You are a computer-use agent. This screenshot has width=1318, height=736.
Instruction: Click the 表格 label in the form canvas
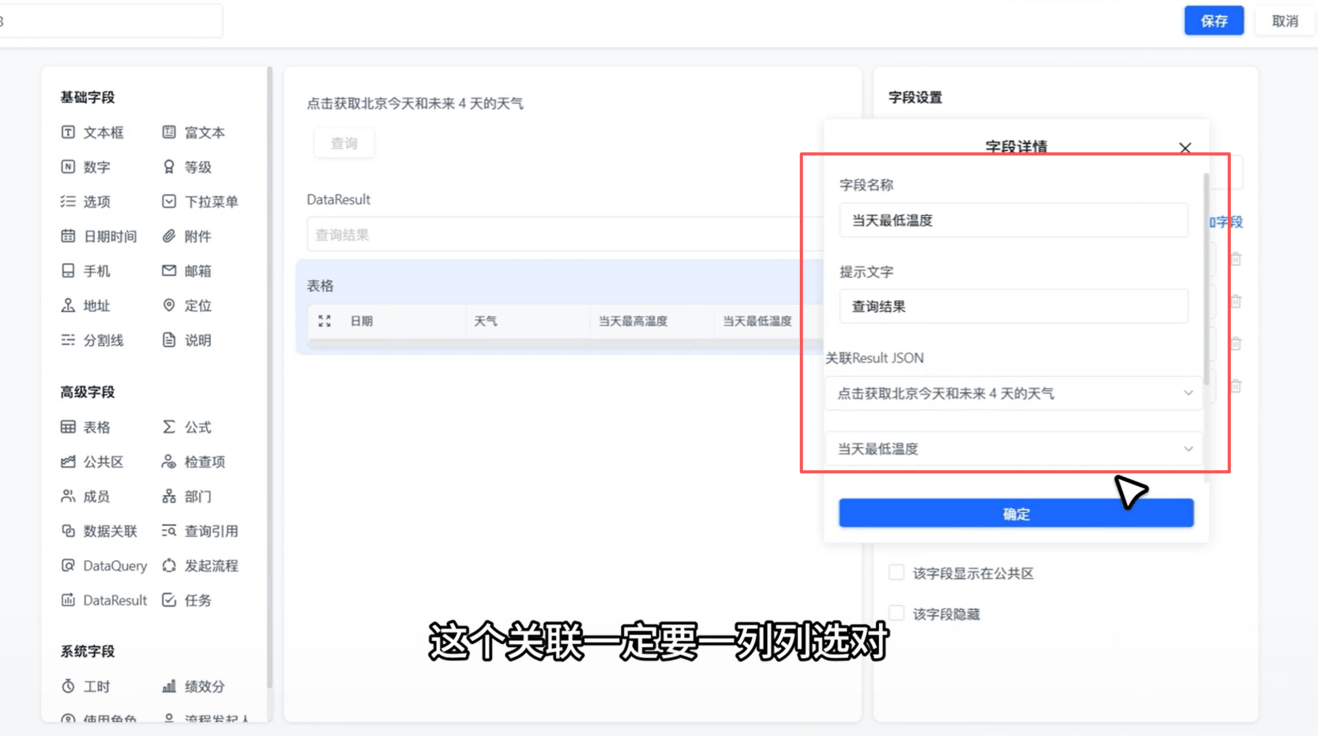click(320, 286)
